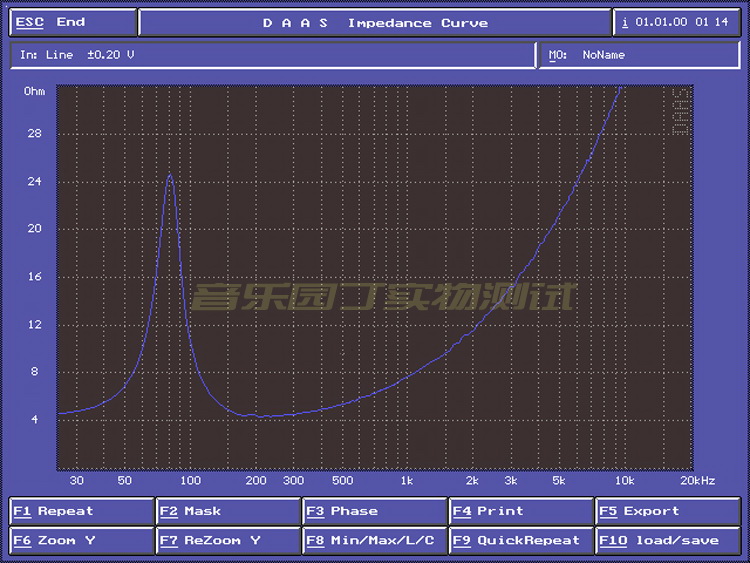Click the DAAS Impedance Curve title bar

coord(375,22)
